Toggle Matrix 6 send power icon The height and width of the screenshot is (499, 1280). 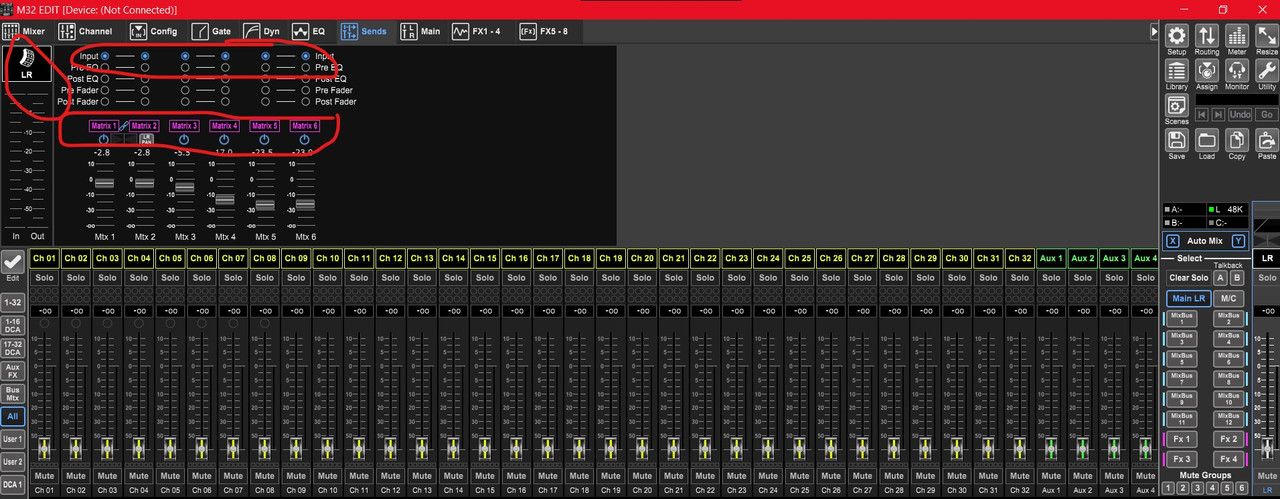click(304, 140)
